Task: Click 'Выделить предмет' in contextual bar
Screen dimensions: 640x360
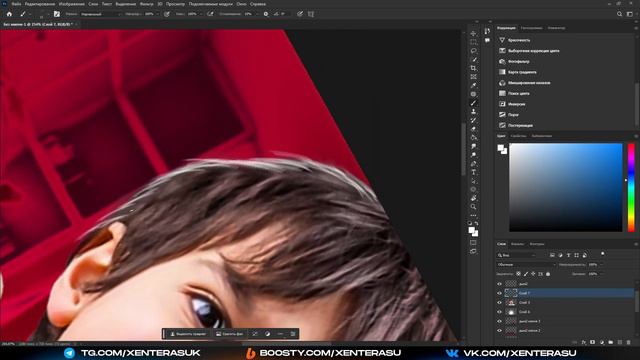Action: coord(188,334)
